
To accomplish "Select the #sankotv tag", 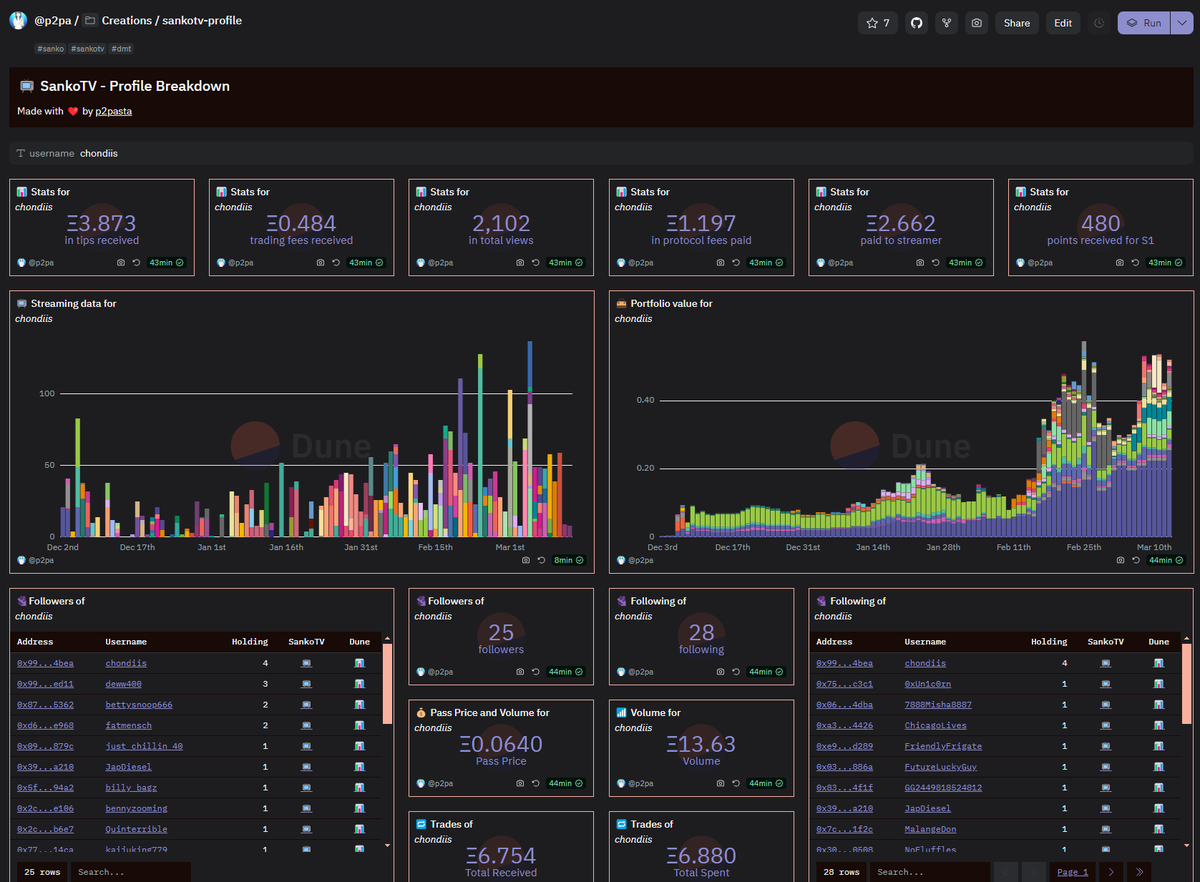I will (86, 48).
